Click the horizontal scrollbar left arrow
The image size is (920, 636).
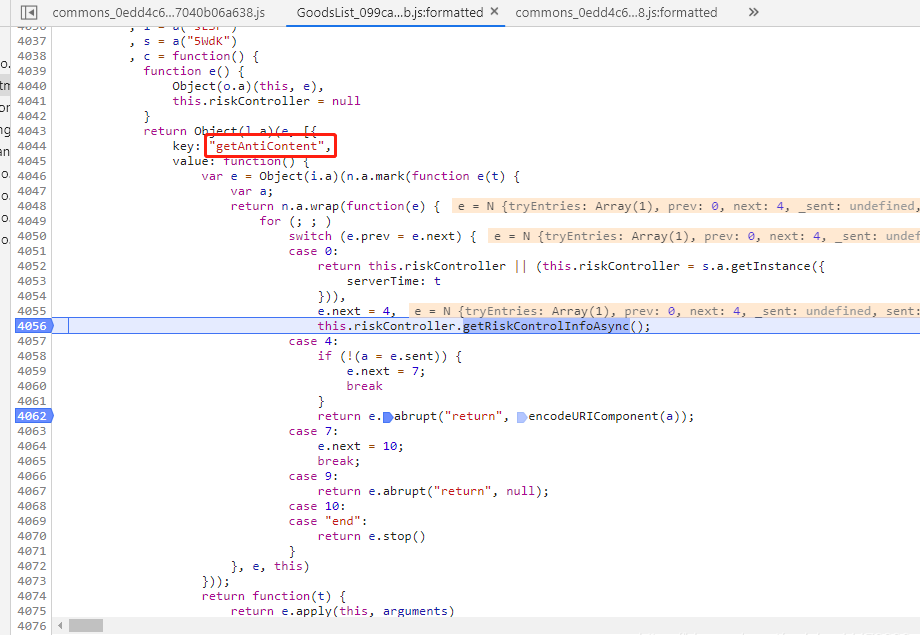(60, 625)
